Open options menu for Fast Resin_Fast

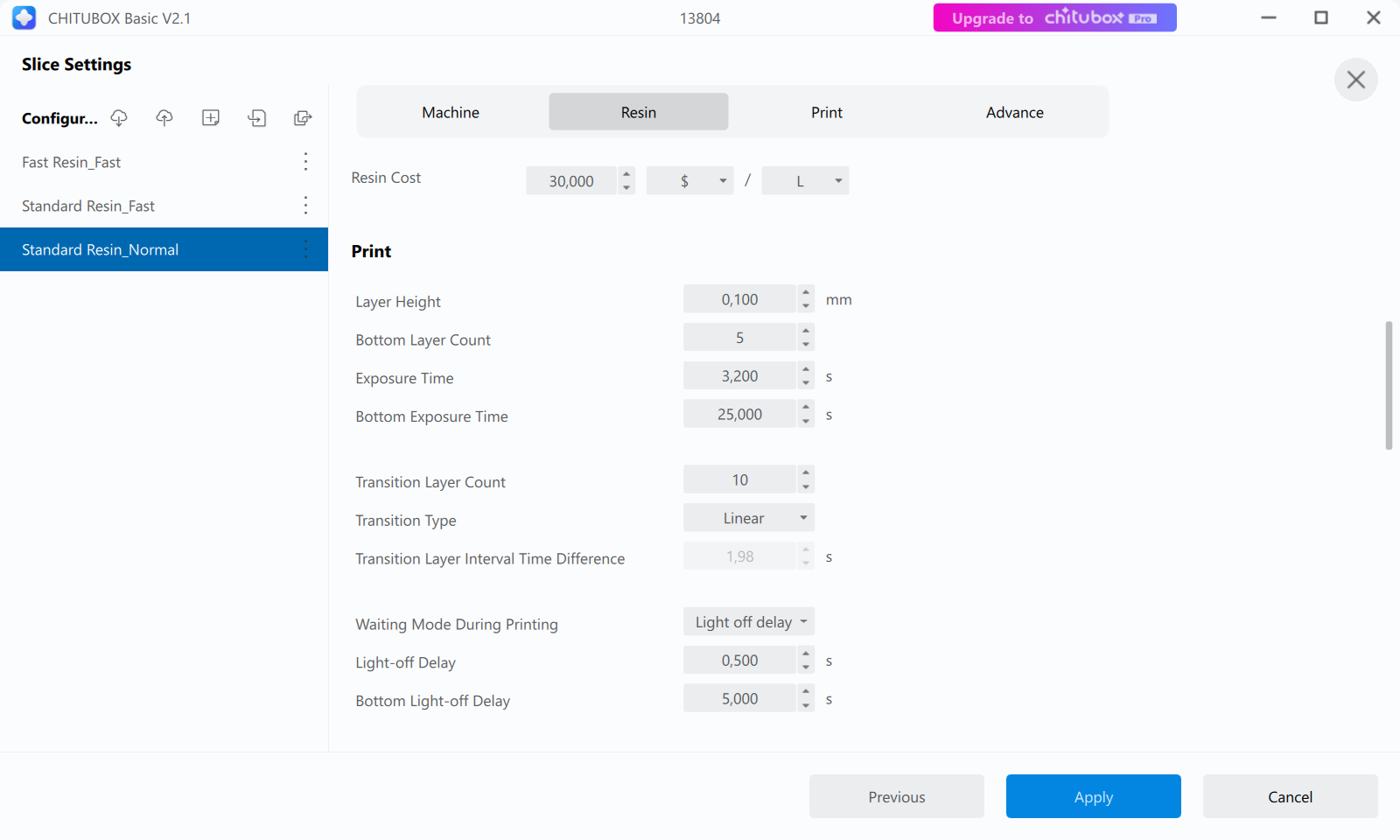305,162
